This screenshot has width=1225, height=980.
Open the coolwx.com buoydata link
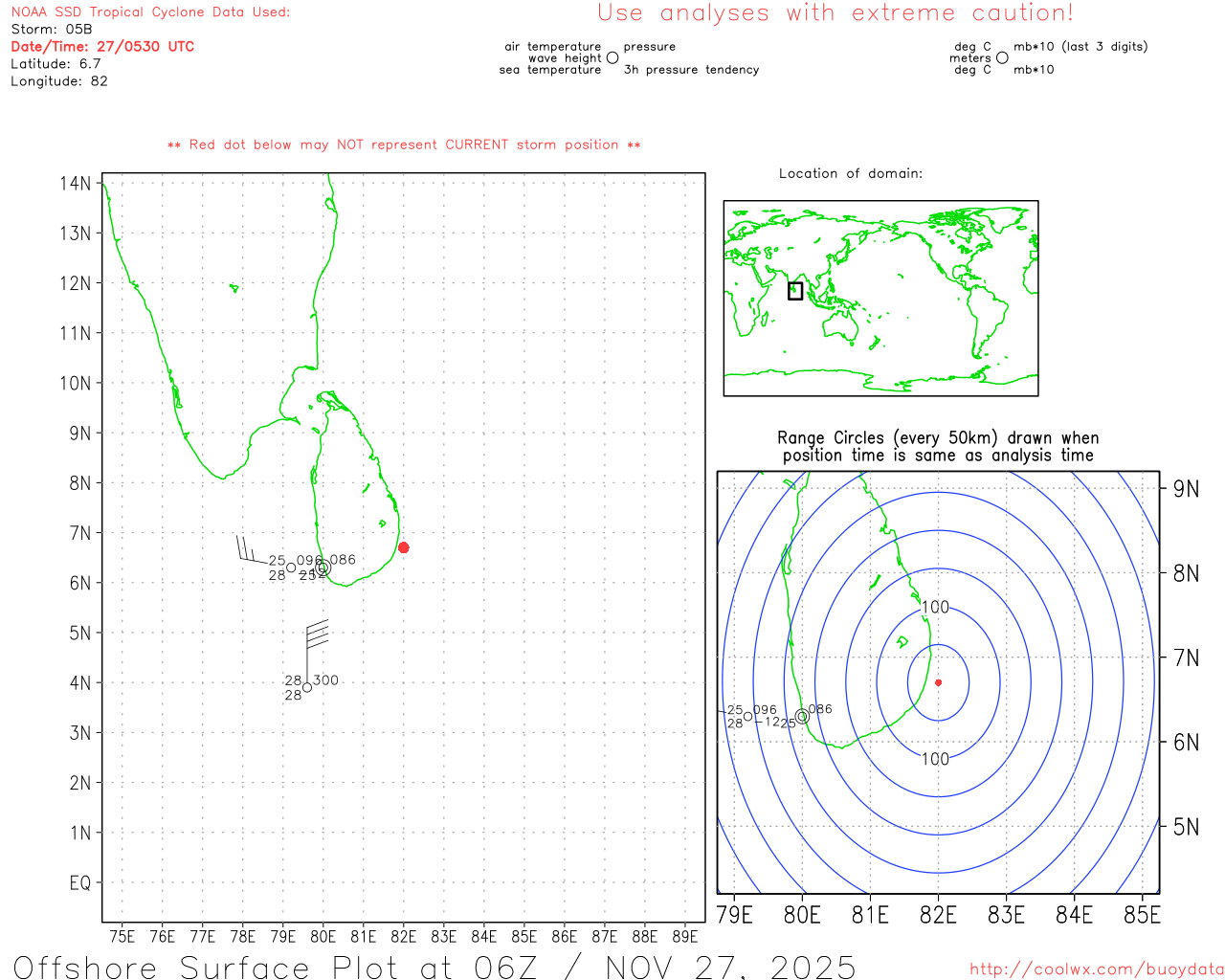point(1097,969)
